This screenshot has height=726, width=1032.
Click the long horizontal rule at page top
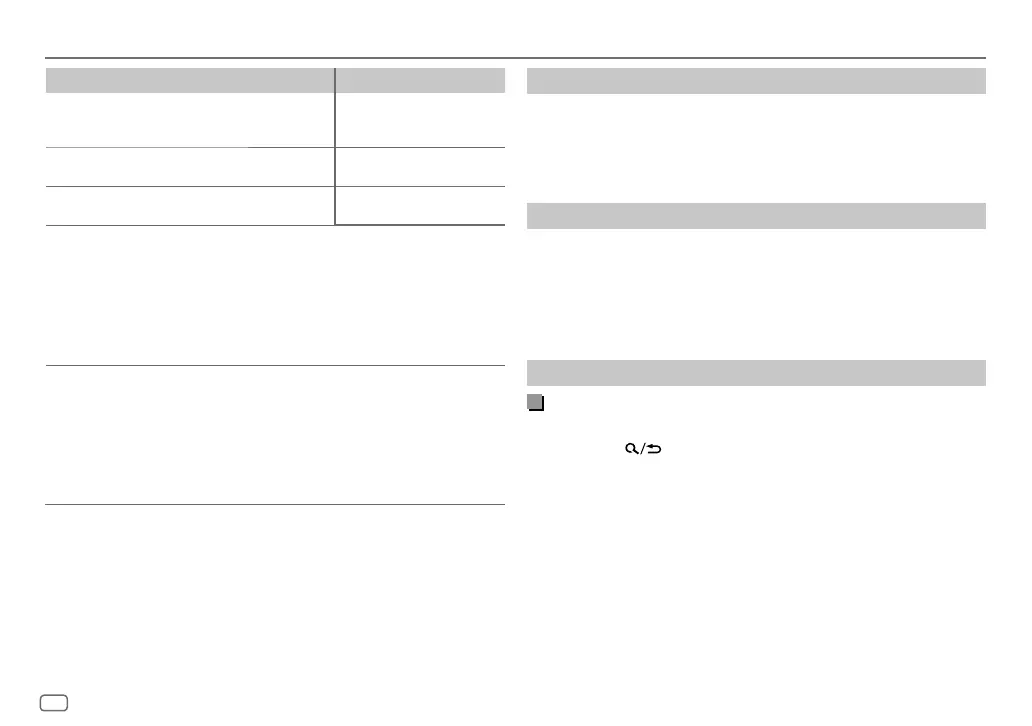coord(515,58)
